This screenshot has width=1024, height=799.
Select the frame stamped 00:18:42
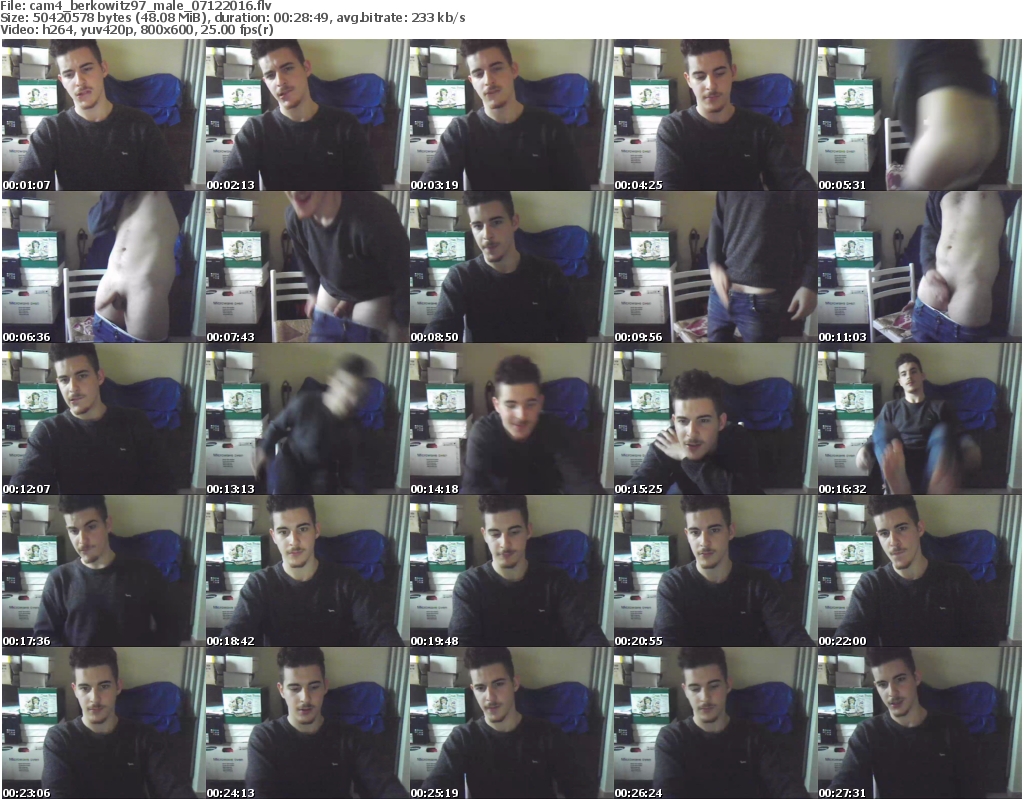(307, 571)
